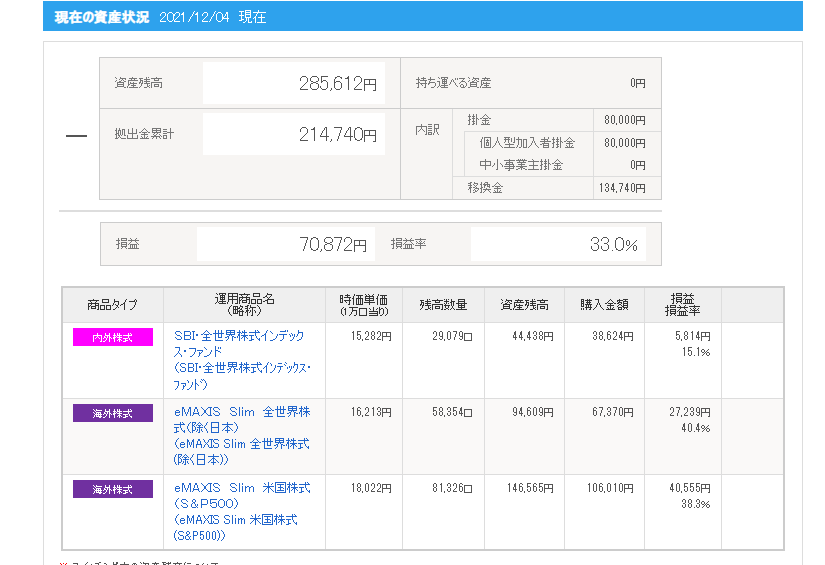The height and width of the screenshot is (565, 825).
Task: Click the 持ち運べる資産 label
Action: (x=453, y=83)
